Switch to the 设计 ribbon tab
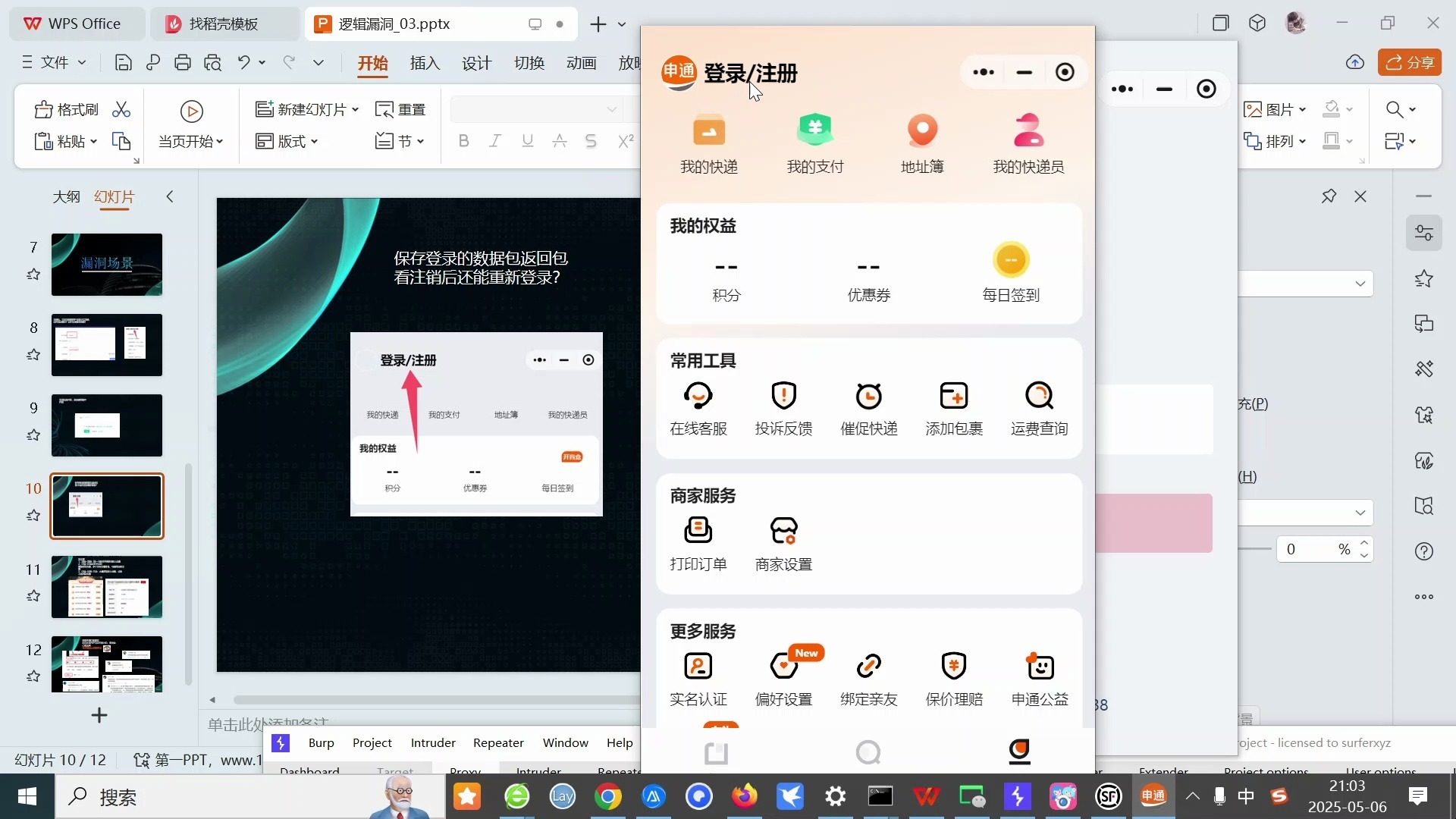 [477, 63]
